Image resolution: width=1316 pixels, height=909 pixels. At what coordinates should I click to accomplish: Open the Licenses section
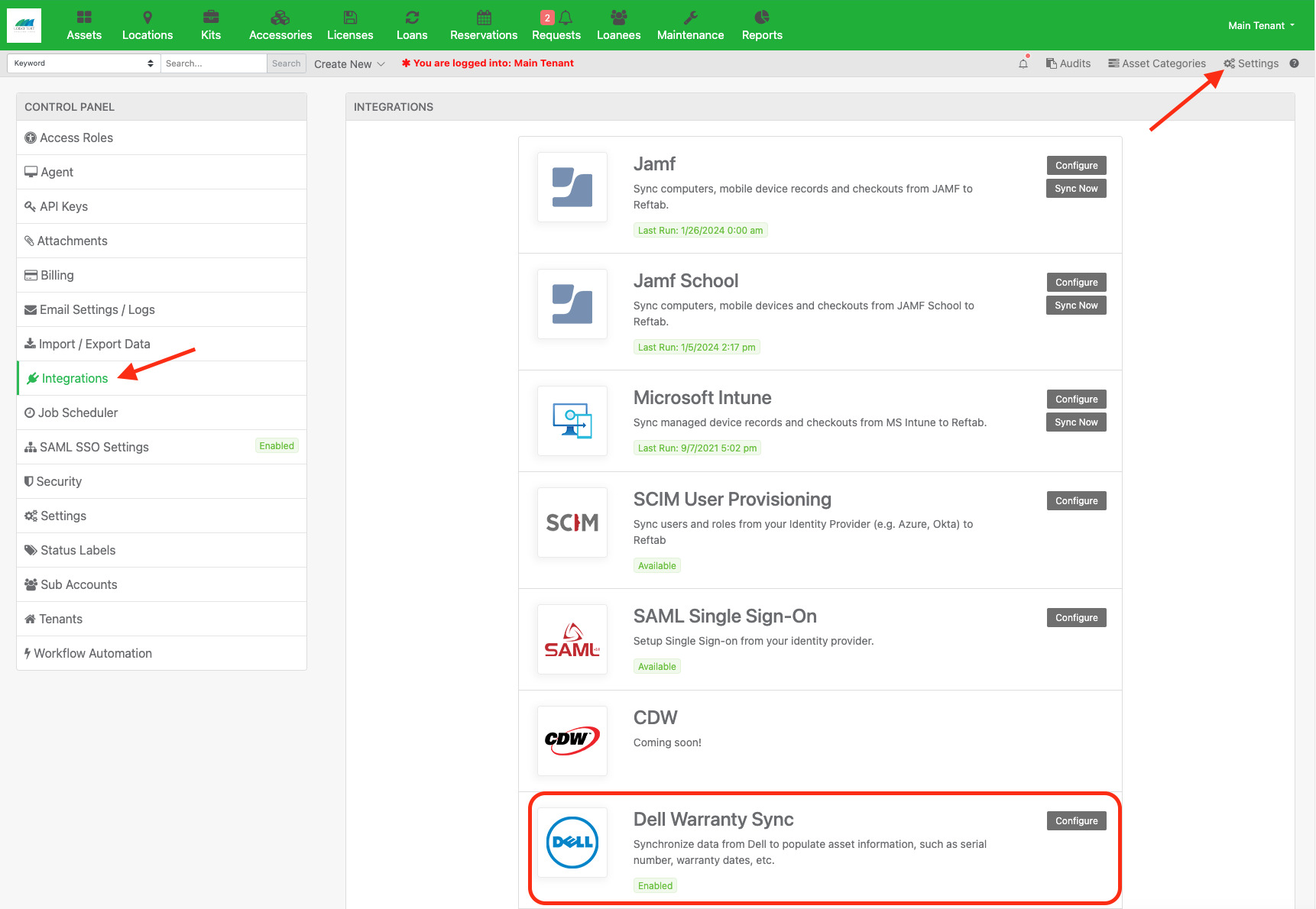[x=350, y=25]
